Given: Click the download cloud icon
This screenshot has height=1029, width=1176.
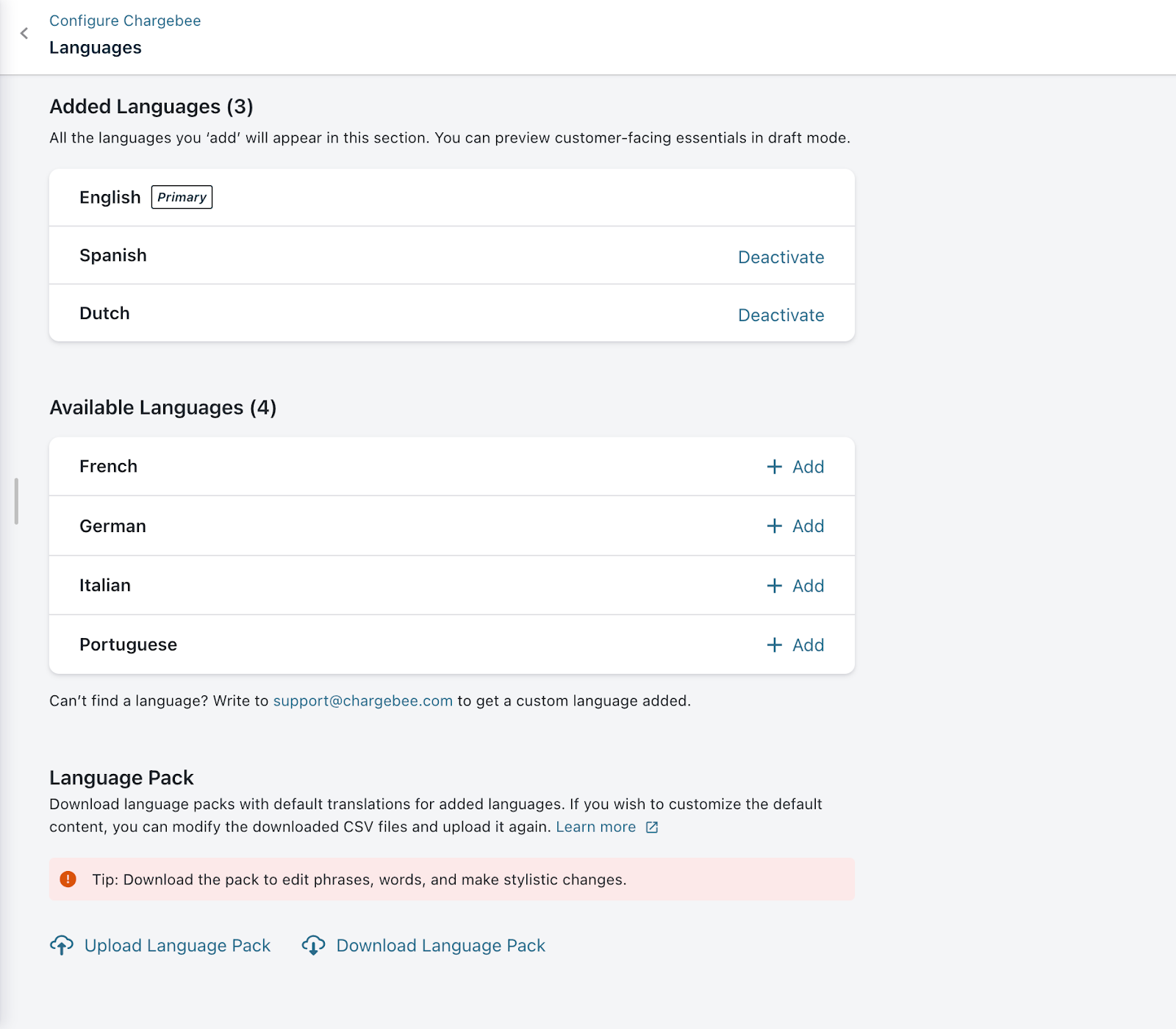Looking at the screenshot, I should (x=313, y=946).
